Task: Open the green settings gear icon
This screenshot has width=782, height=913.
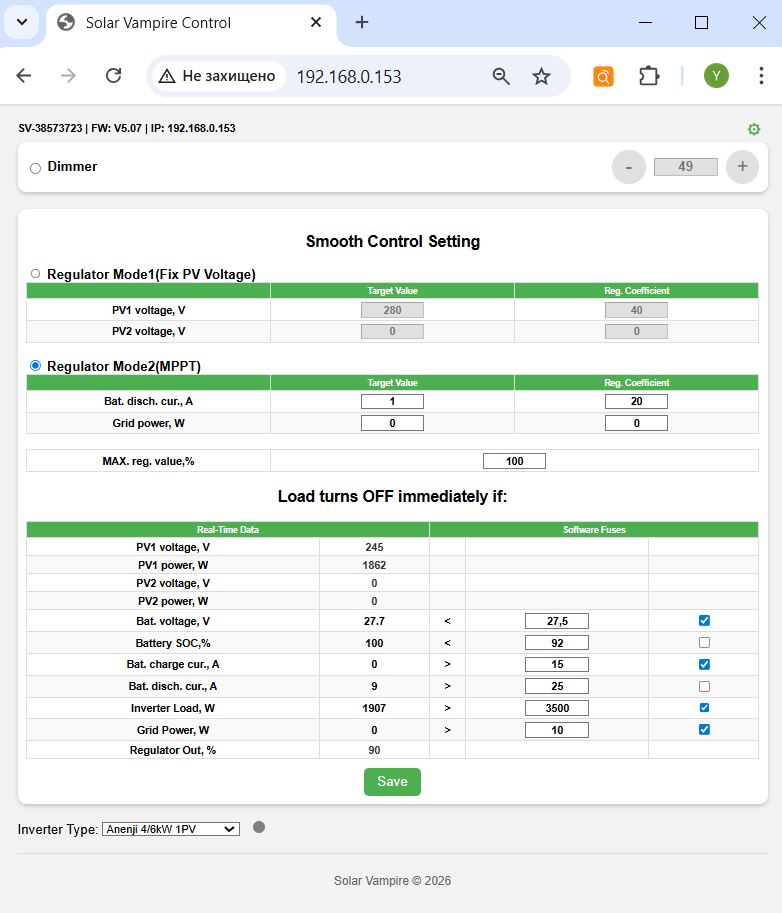Action: click(753, 129)
